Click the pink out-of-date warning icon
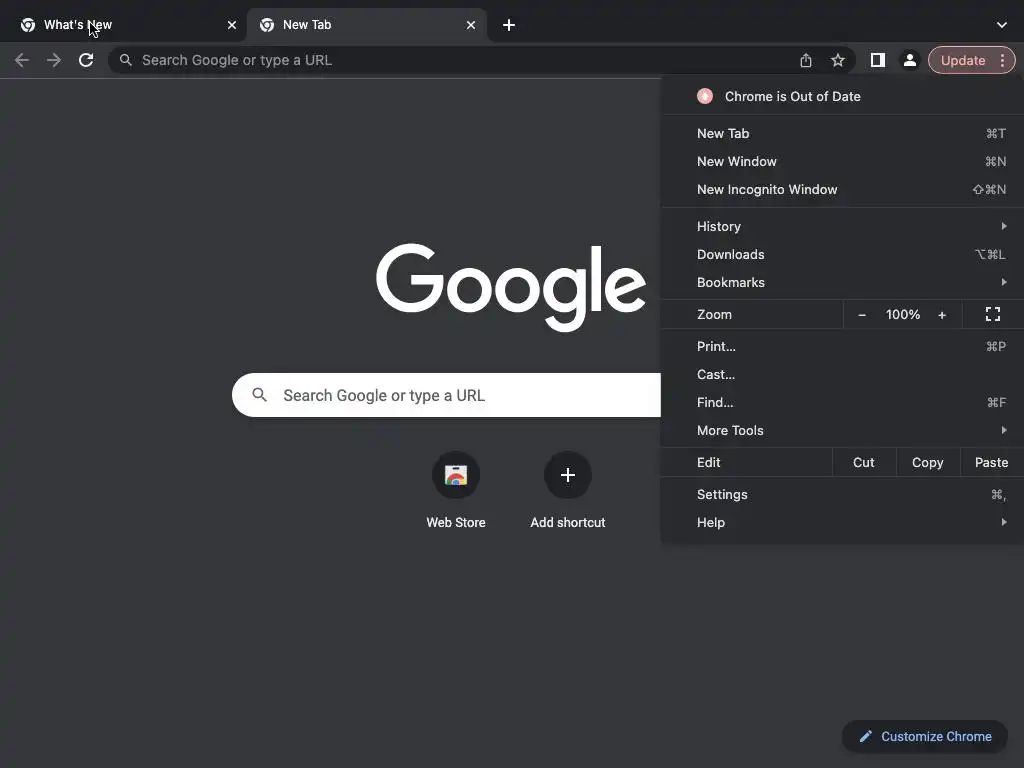The height and width of the screenshot is (768, 1024). [705, 97]
